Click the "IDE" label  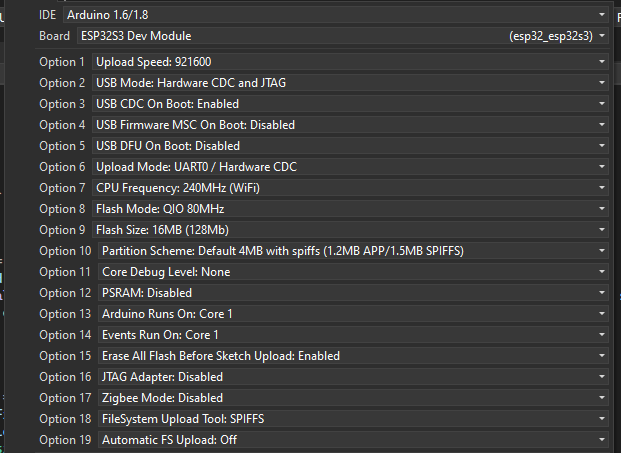point(48,15)
